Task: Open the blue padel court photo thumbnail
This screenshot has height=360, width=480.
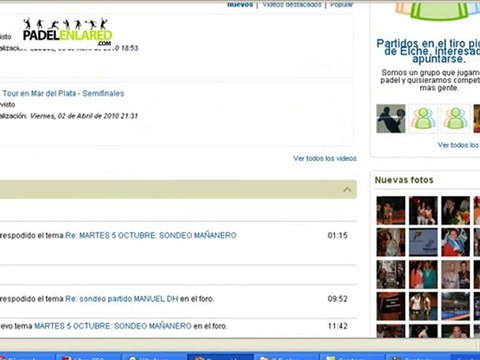Action: click(455, 306)
